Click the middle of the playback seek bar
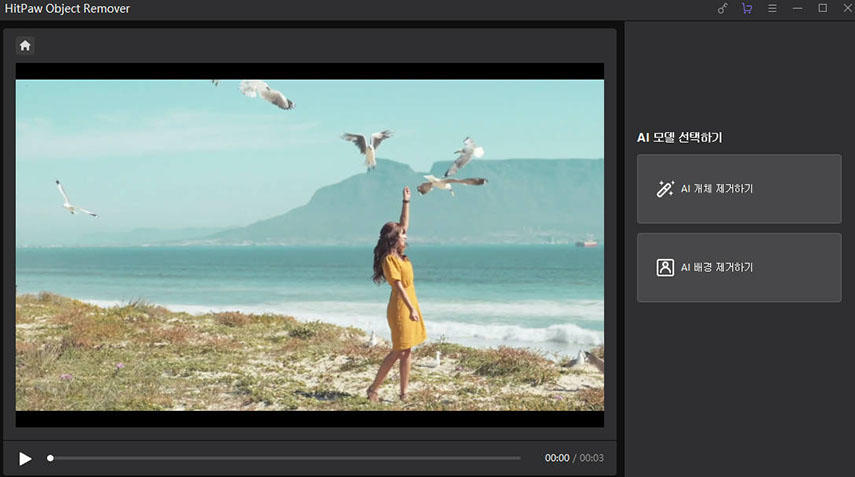Viewport: 855px width, 477px height. click(285, 458)
